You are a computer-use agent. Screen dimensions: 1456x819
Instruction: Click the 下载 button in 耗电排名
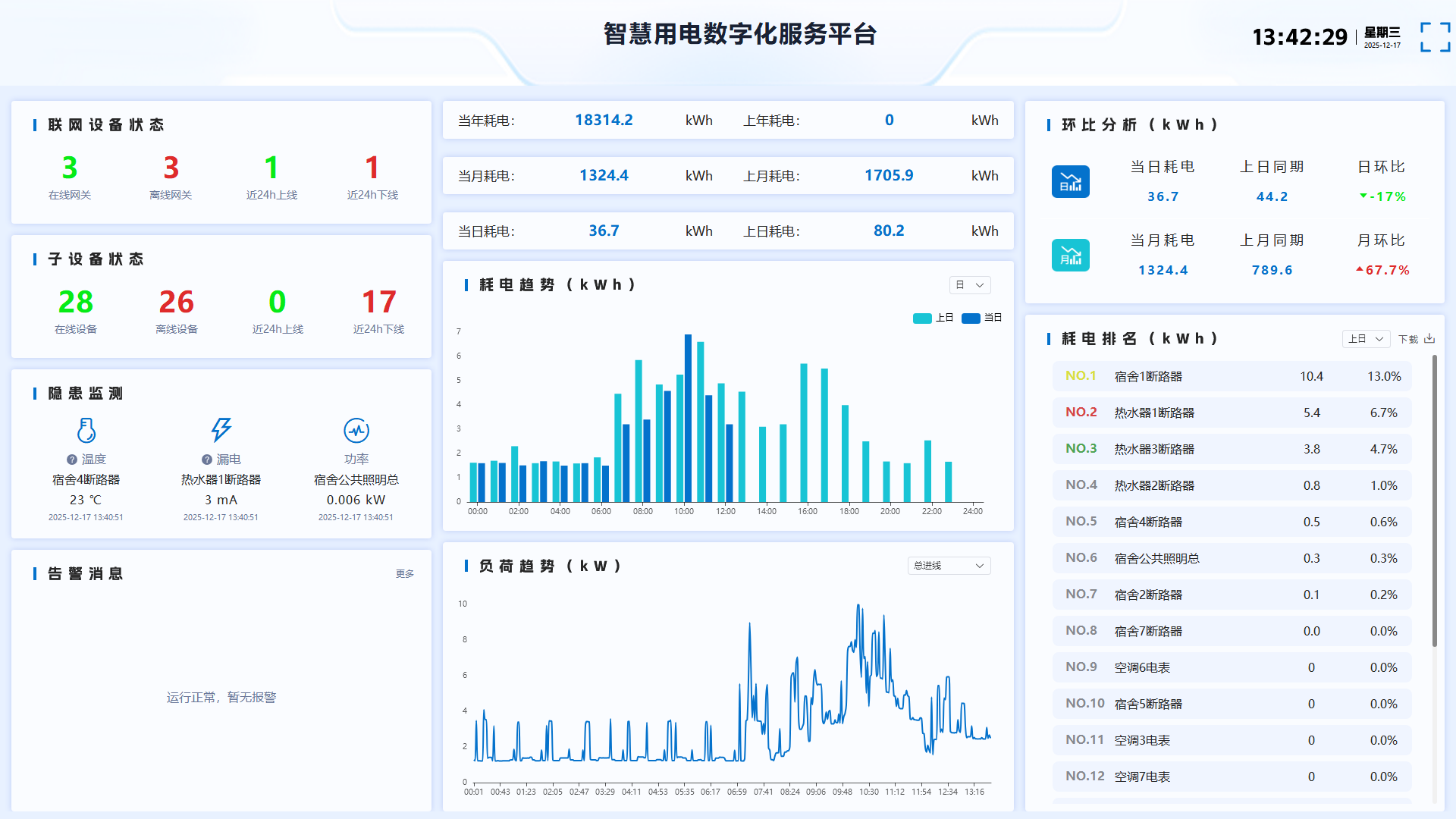point(1408,339)
